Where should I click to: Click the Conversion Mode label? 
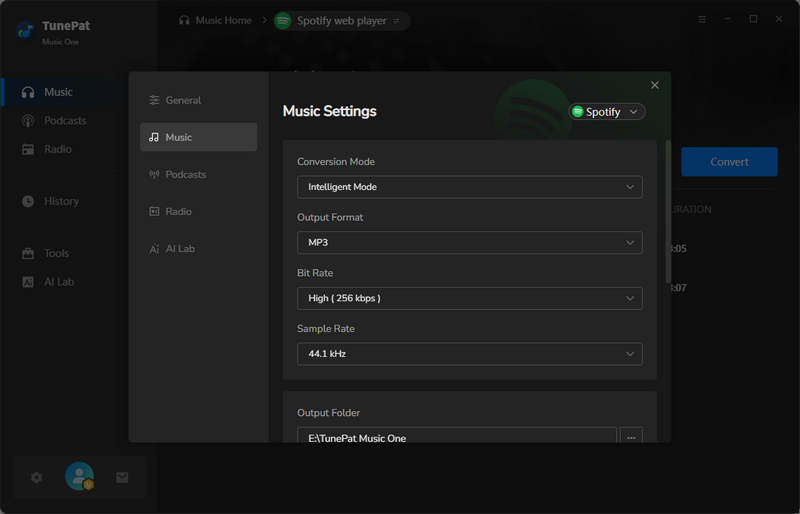tap(336, 161)
